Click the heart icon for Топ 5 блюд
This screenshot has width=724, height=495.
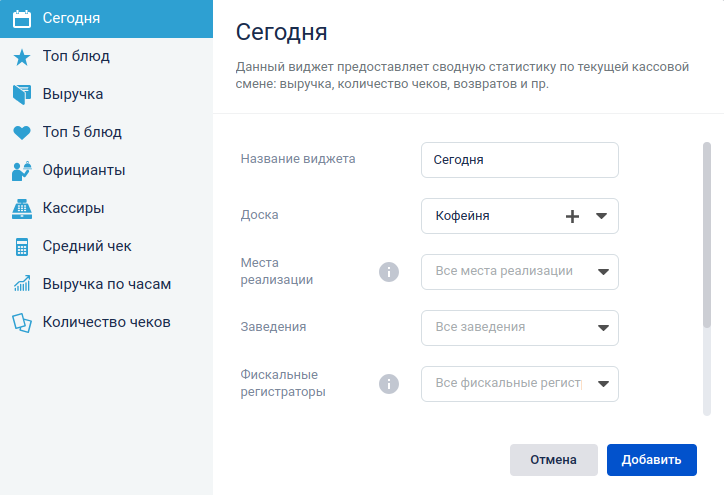pyautogui.click(x=22, y=133)
